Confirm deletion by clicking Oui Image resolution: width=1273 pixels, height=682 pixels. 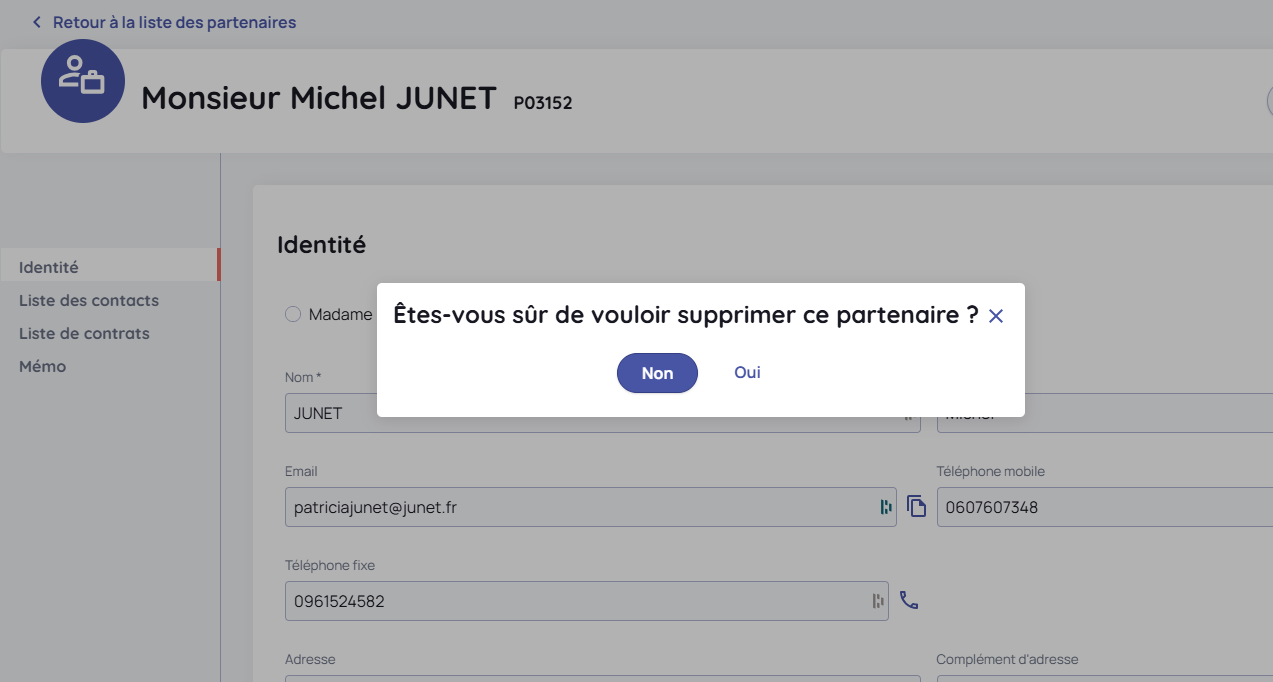coord(747,372)
